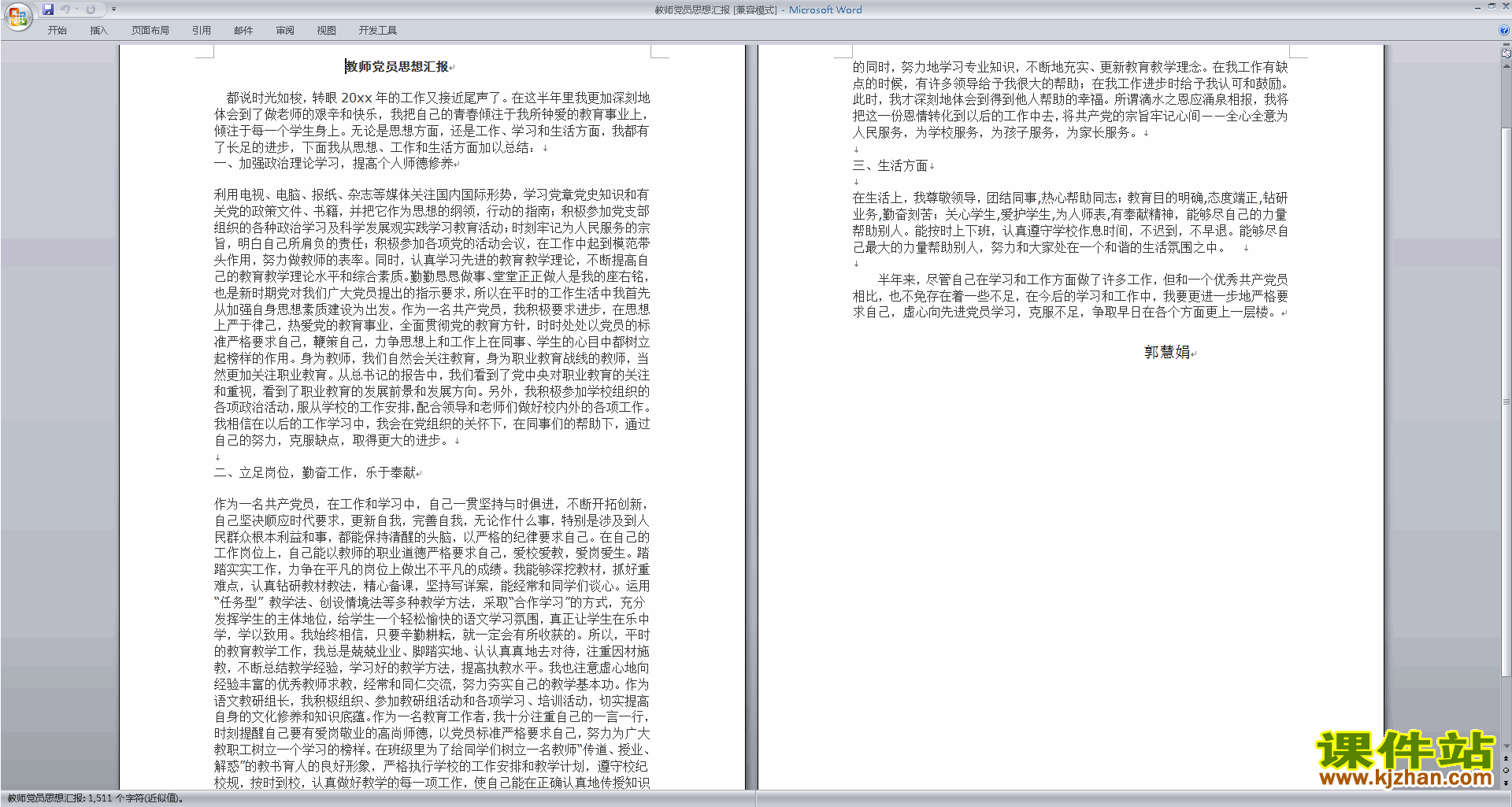The height and width of the screenshot is (807, 1512).
Task: Select the 审阅 ribbon tab
Action: click(285, 31)
